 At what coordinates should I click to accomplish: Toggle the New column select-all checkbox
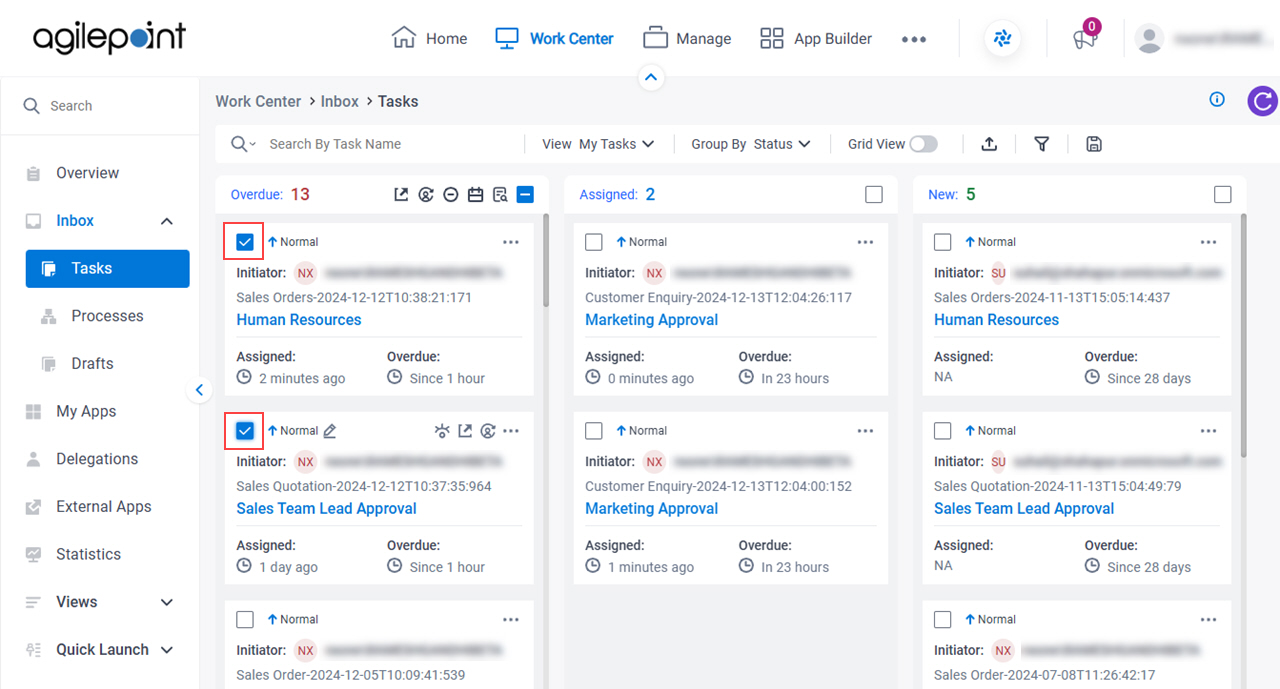pos(1222,195)
